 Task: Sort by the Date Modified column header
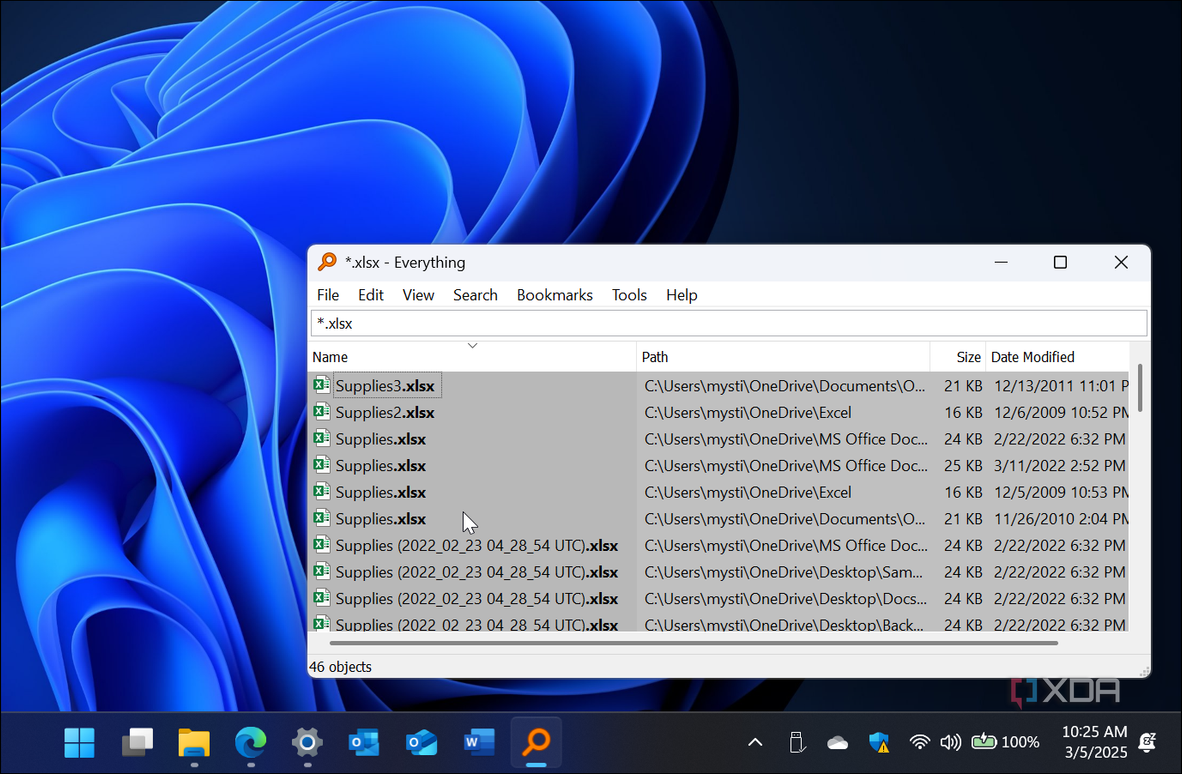(x=1058, y=357)
